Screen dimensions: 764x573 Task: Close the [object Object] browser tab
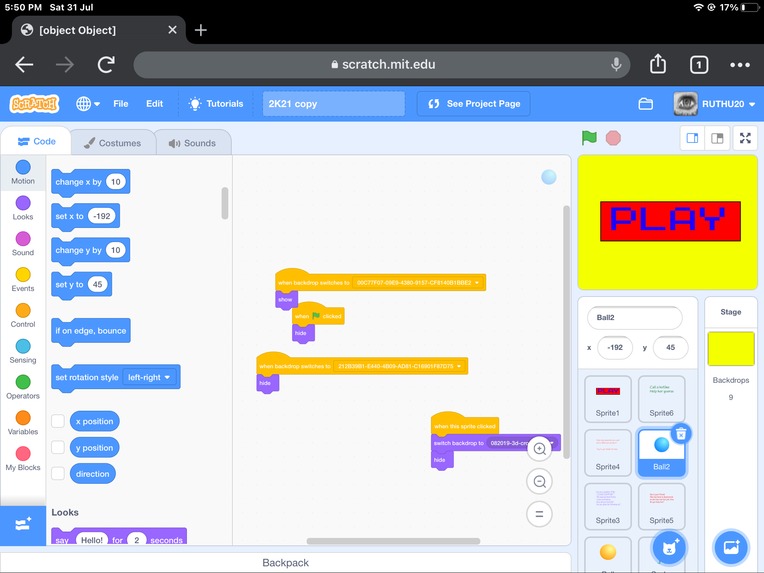click(x=172, y=30)
